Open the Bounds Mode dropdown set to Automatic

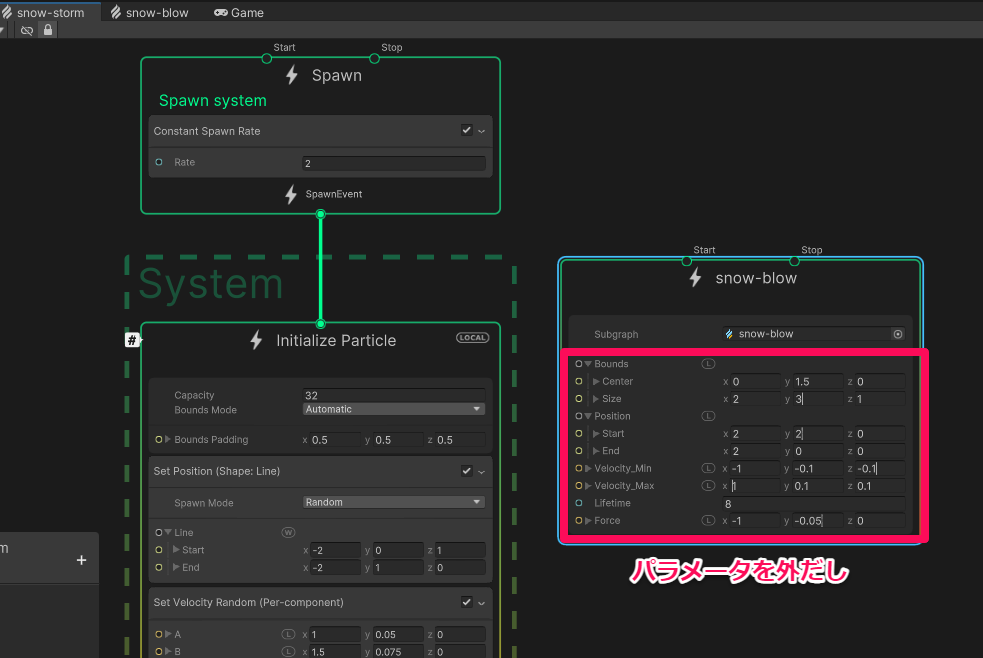tap(393, 408)
